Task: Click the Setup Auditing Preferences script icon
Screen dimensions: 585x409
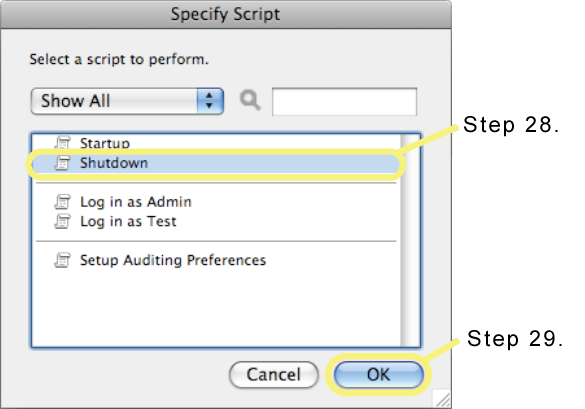Action: 62,260
